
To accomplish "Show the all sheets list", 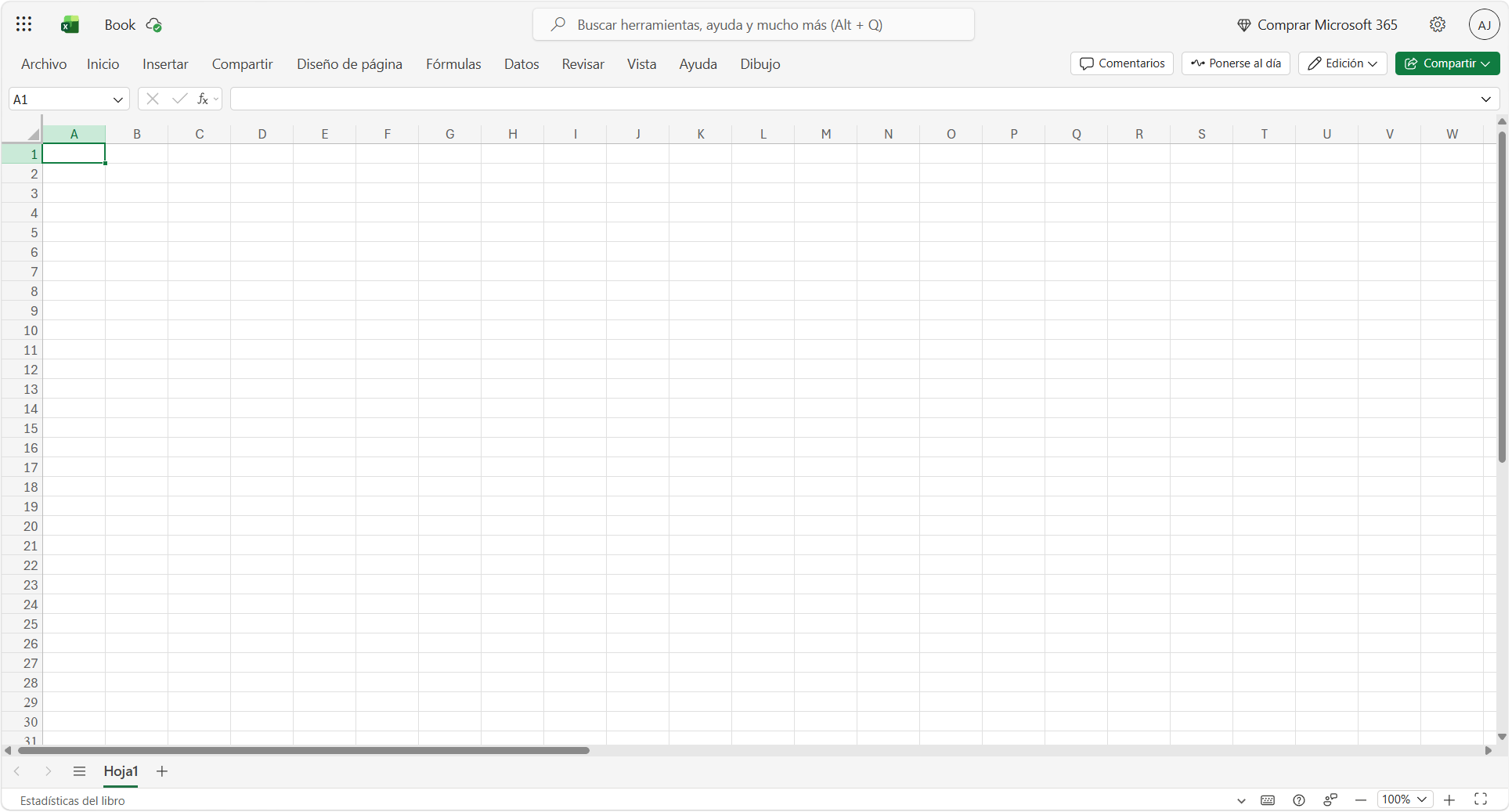I will click(79, 771).
